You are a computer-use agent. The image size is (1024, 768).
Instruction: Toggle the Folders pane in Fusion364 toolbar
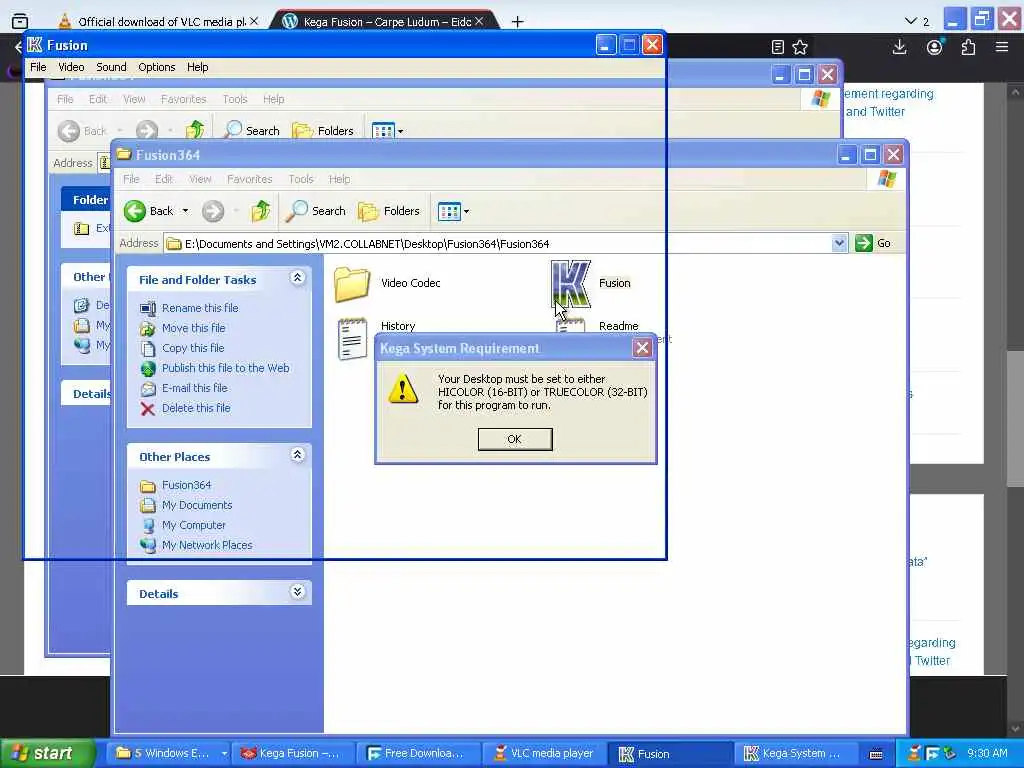(390, 211)
